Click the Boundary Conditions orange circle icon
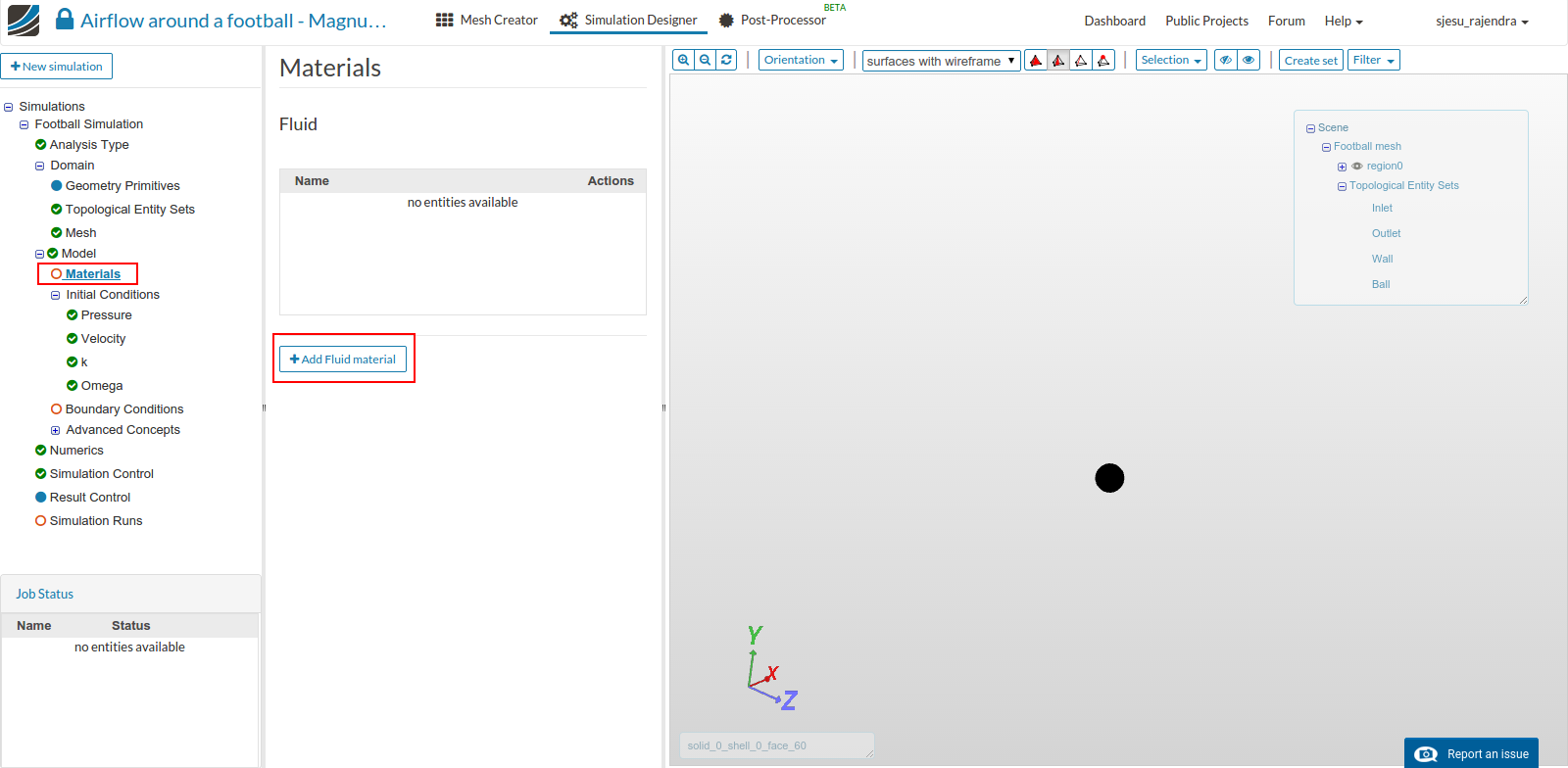The image size is (1568, 768). coord(57,409)
